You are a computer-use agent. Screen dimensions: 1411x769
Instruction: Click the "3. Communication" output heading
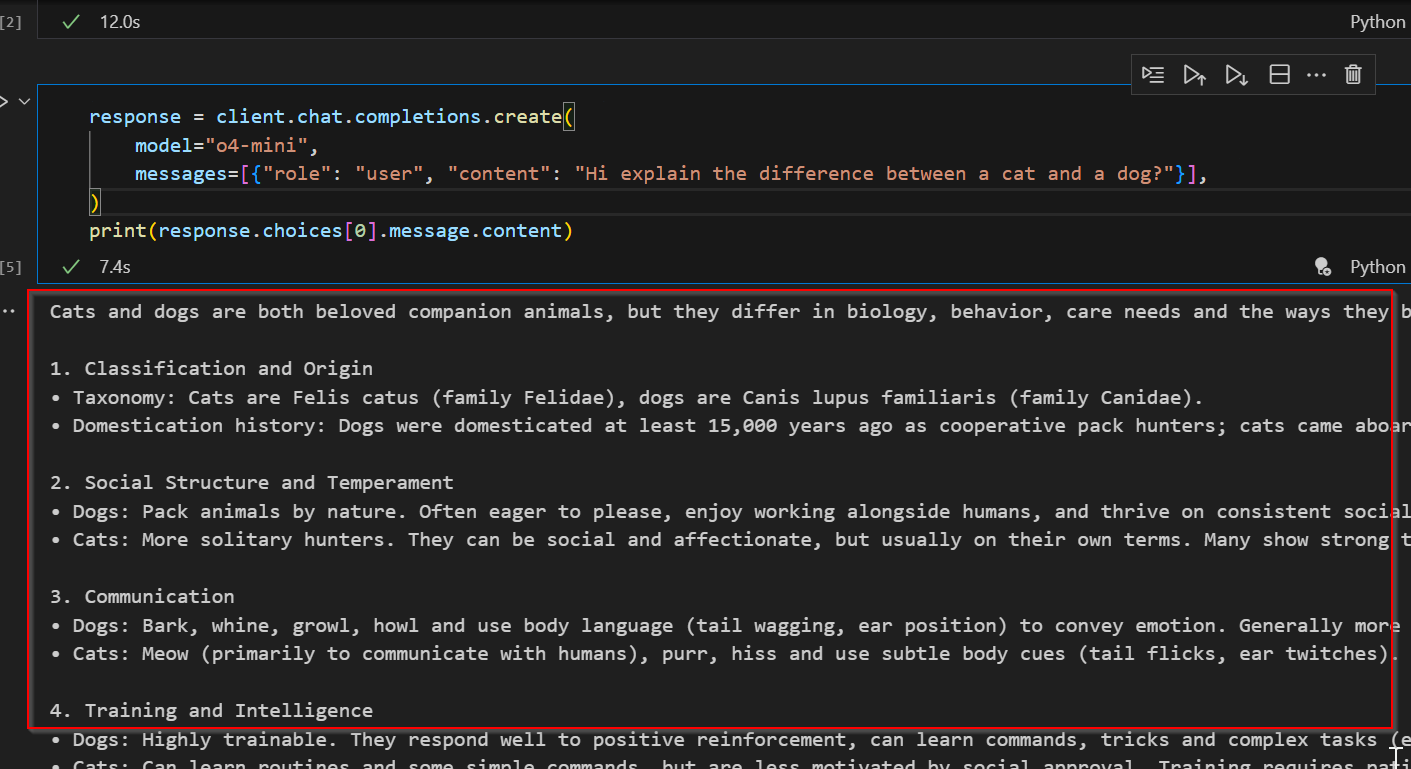142,596
